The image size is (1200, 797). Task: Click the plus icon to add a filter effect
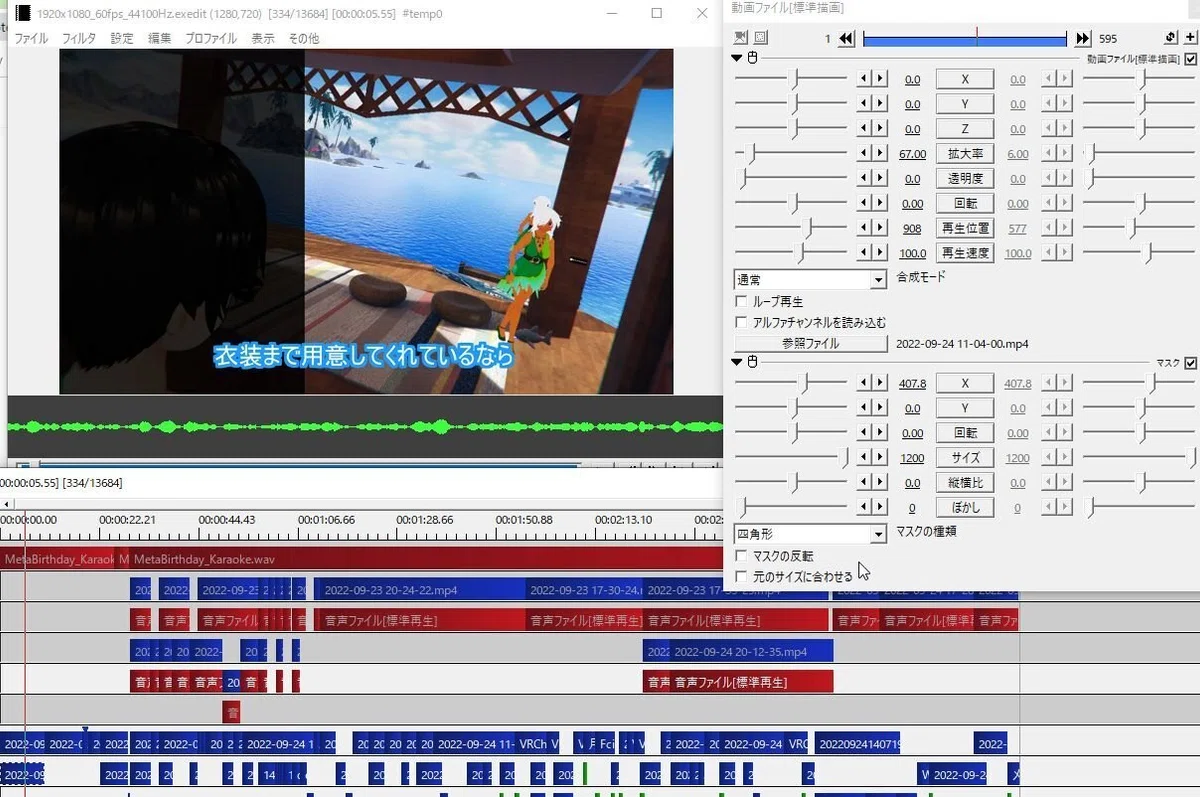1190,38
